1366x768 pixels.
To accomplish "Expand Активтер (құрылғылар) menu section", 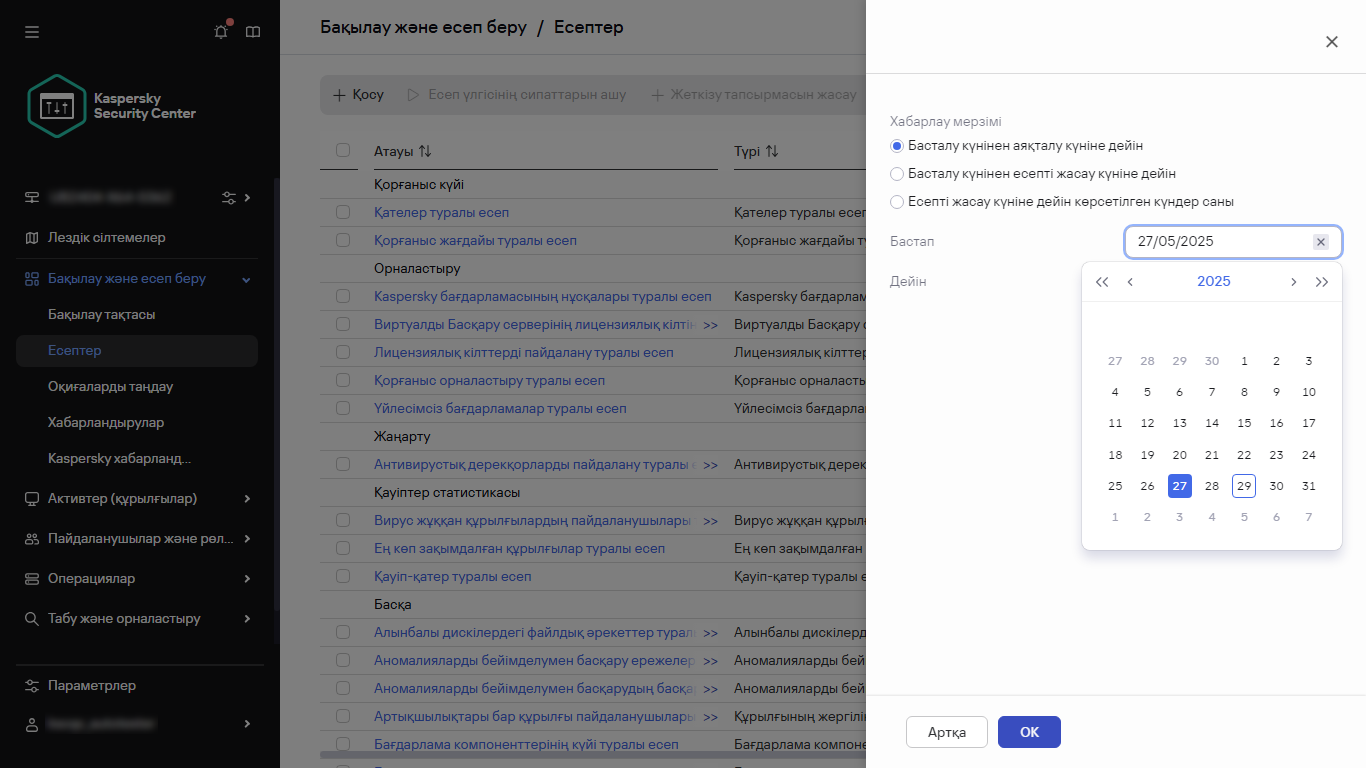I will [x=247, y=498].
